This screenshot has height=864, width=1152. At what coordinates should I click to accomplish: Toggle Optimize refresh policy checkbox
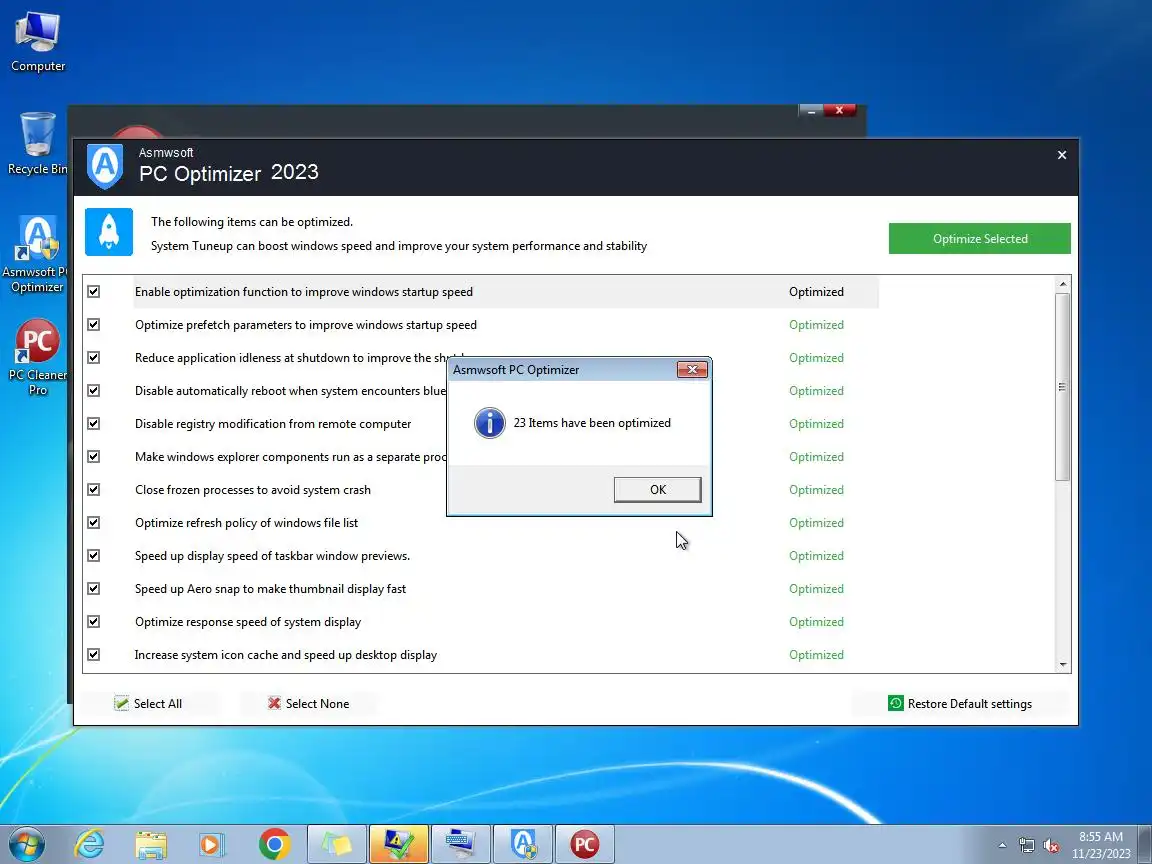click(x=93, y=523)
